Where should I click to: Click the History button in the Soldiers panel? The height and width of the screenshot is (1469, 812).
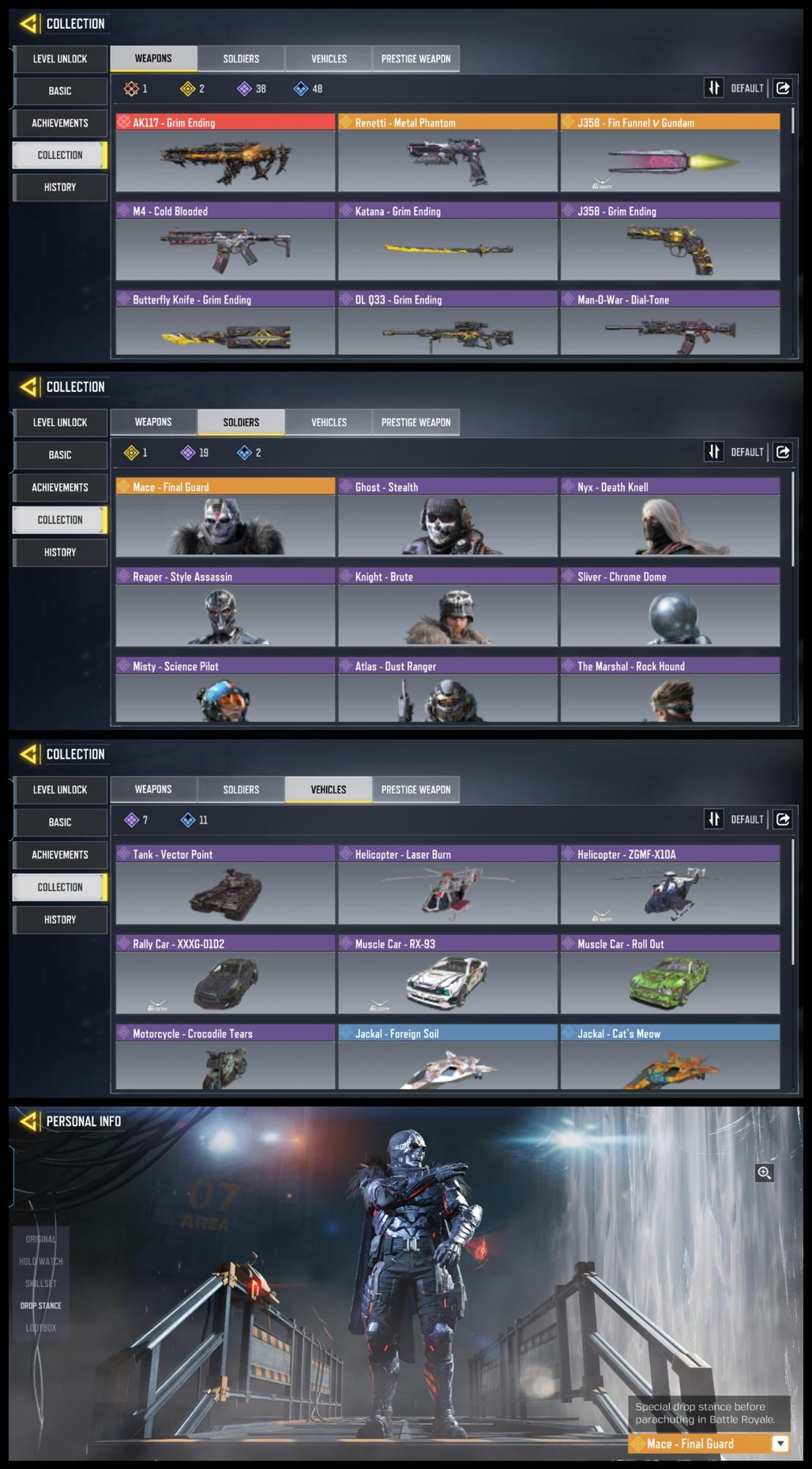click(60, 552)
